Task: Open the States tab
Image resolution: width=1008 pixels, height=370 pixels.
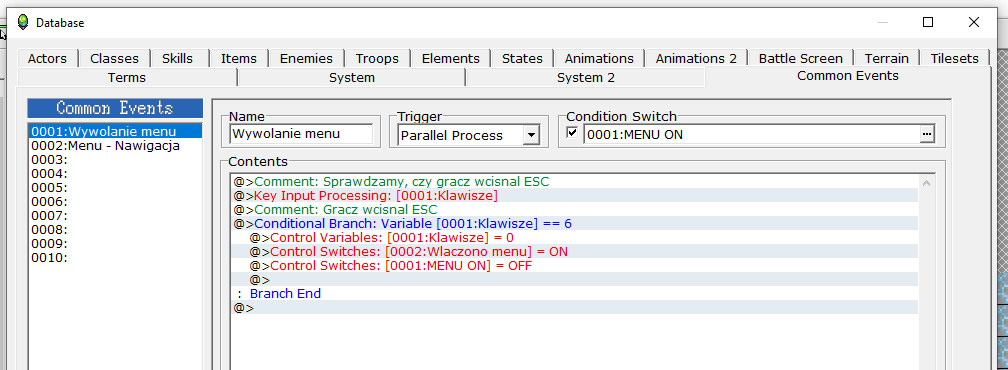Action: pyautogui.click(x=522, y=58)
